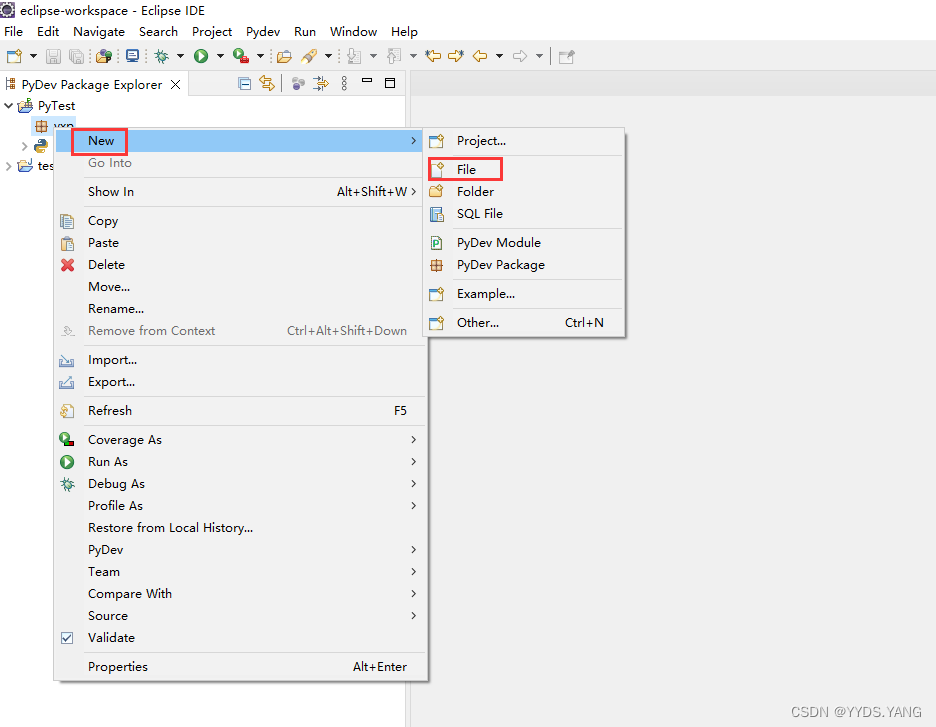Select File in the New submenu
The width and height of the screenshot is (936, 727).
pyautogui.click(x=525, y=170)
